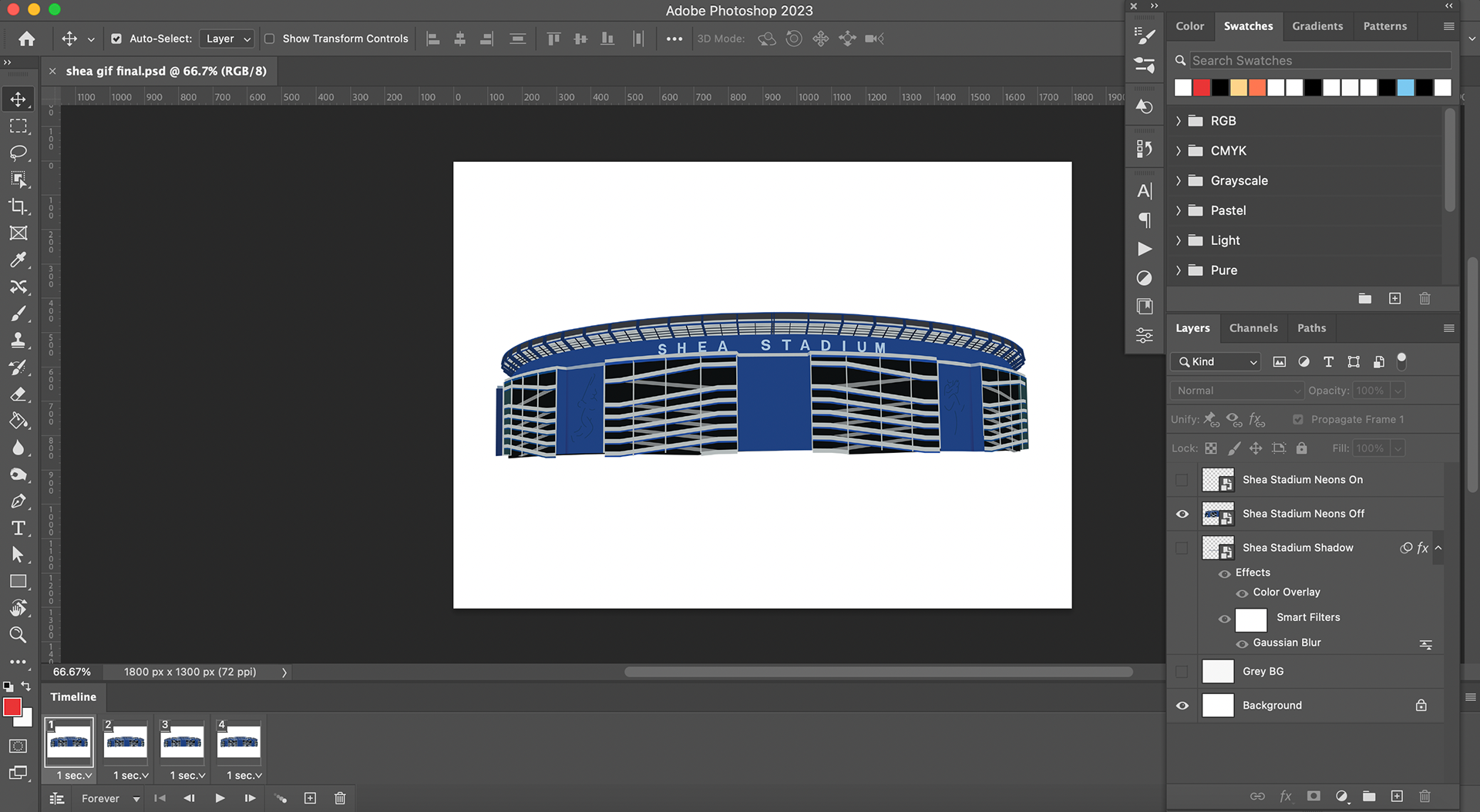This screenshot has width=1480, height=812.
Task: Open the Forever looping options dropdown
Action: (111, 798)
